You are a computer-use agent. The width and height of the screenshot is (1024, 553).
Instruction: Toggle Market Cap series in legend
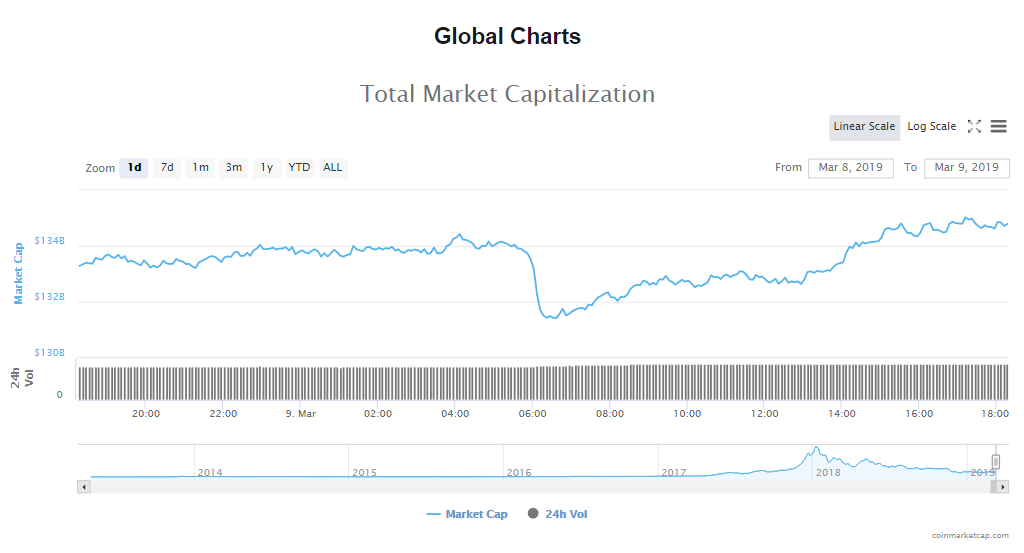(467, 514)
